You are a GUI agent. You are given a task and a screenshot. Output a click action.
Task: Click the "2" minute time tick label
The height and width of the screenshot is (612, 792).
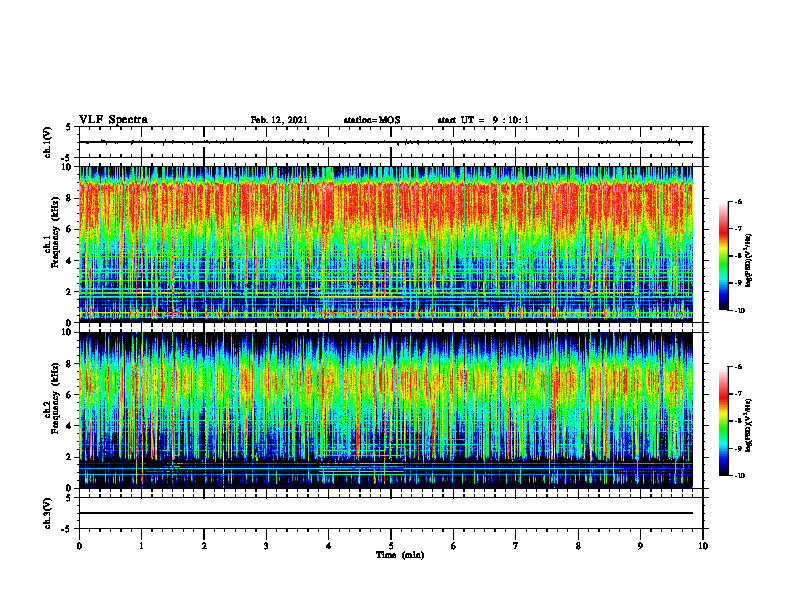coord(204,546)
